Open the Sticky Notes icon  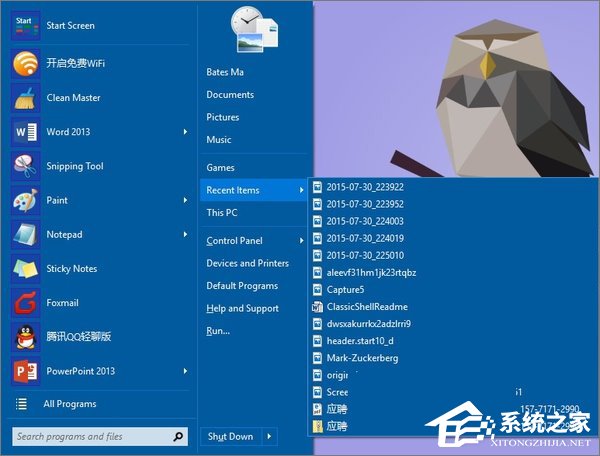tap(25, 268)
